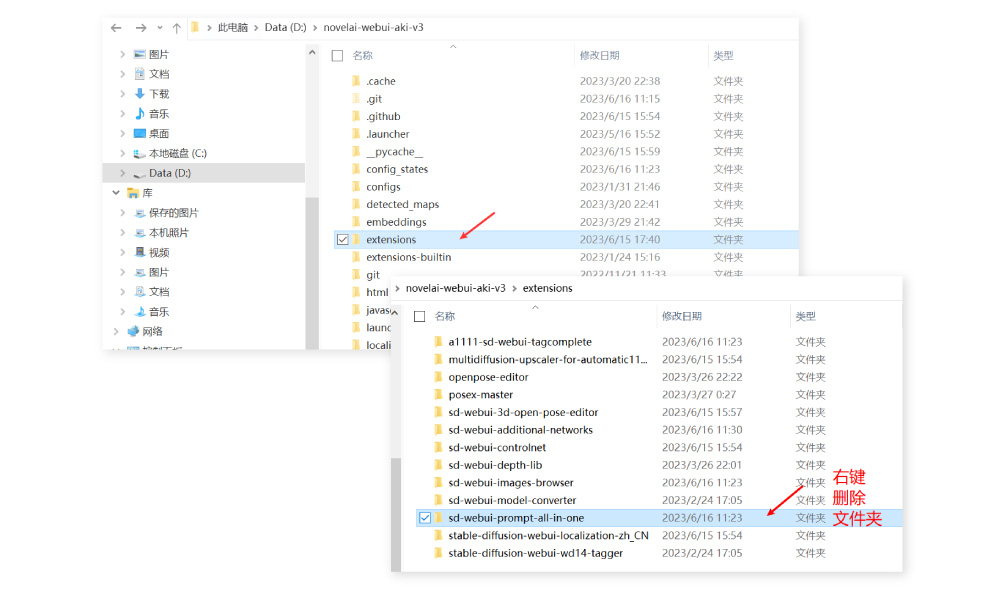Click the sd-webui-images-browser folder icon
Image resolution: width=1000 pixels, height=589 pixels.
pos(438,483)
